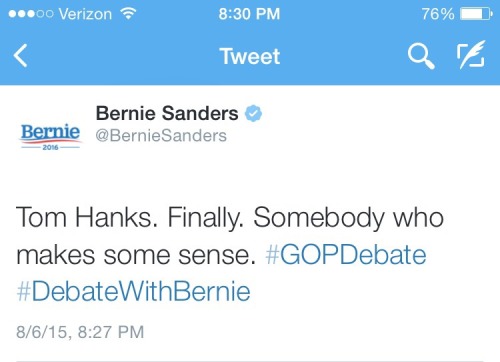Tap the words makes some sense

pyautogui.click(x=136, y=255)
